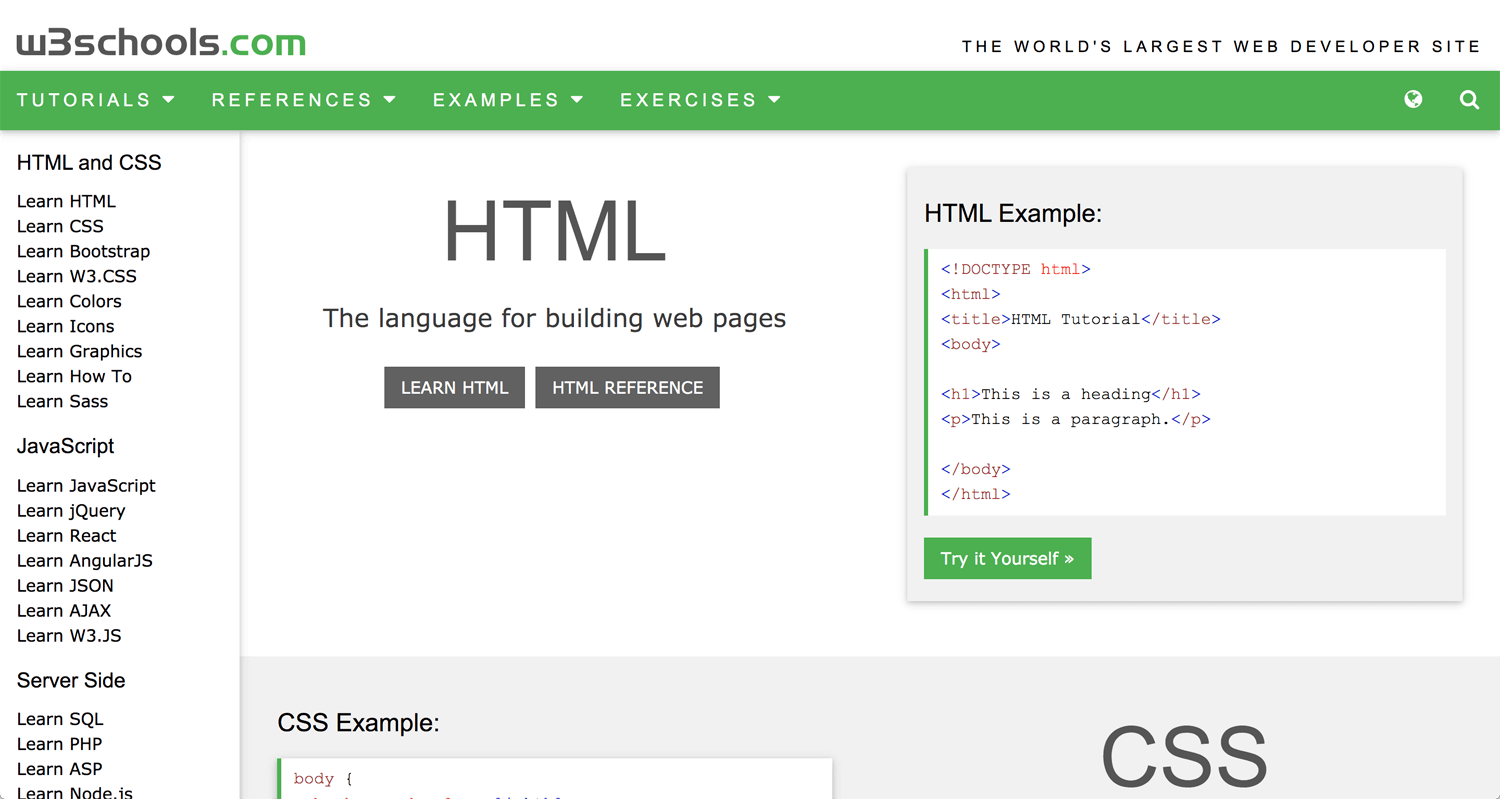This screenshot has width=1500, height=799.
Task: Click the h1 heading code line
Action: [x=1071, y=394]
